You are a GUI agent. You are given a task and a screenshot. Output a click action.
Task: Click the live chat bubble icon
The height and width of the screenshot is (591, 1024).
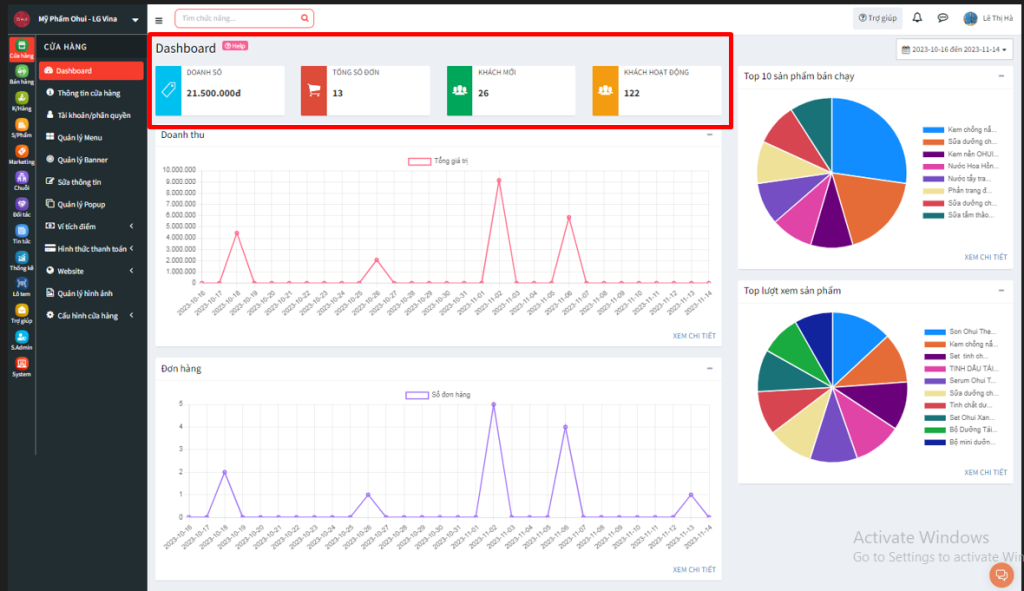1000,574
